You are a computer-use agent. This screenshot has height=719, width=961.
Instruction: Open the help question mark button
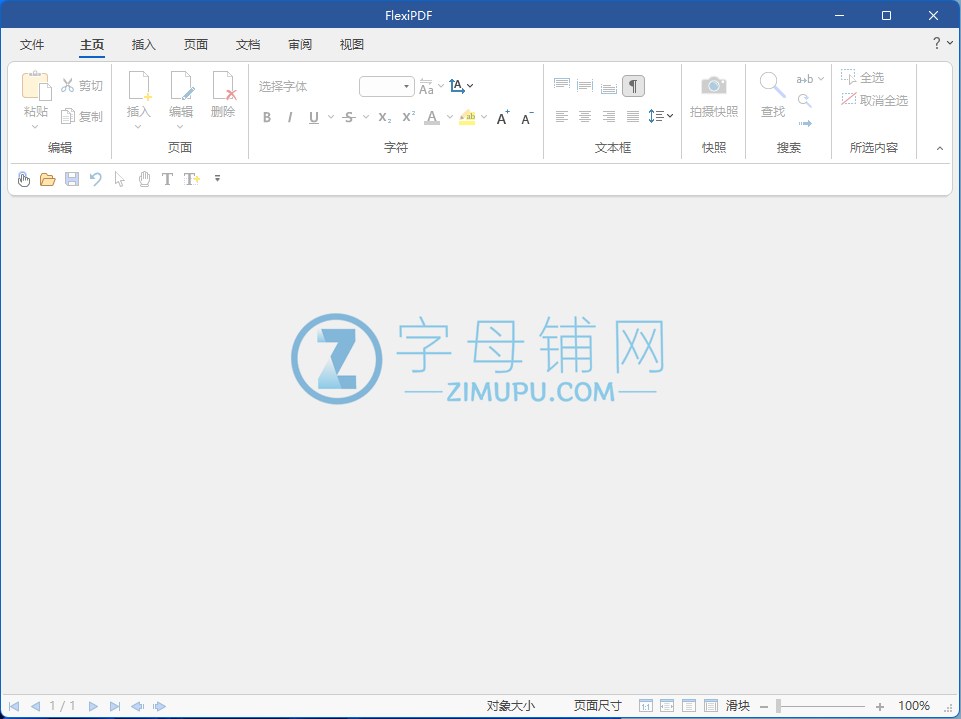937,42
